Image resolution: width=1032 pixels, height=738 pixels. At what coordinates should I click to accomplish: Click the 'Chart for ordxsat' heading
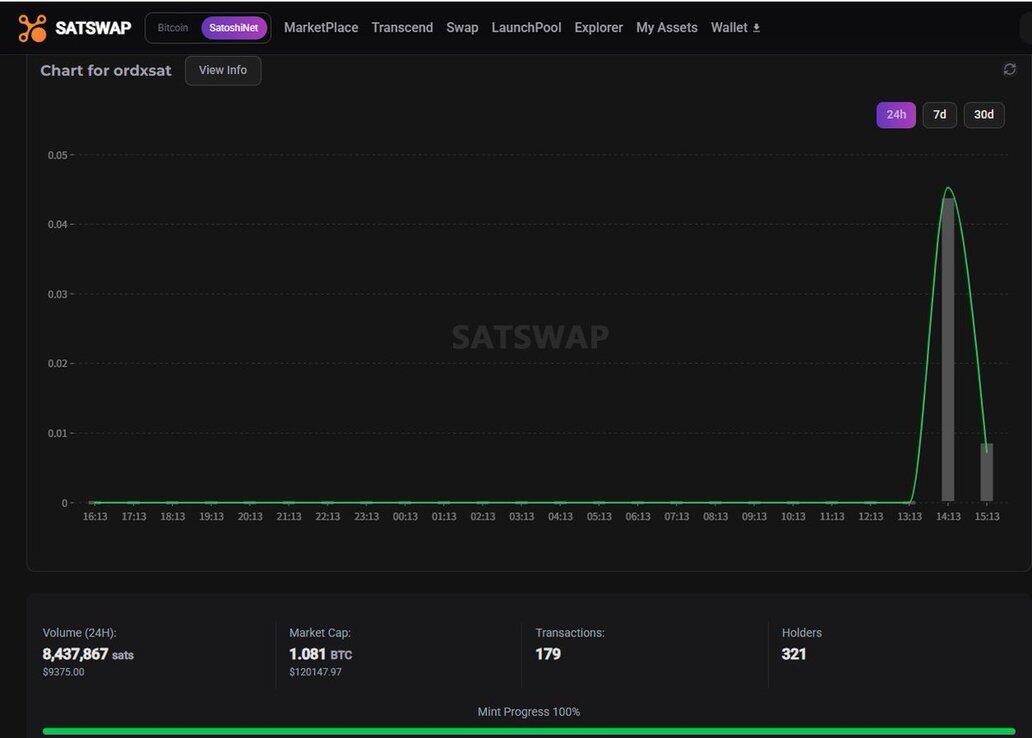pos(106,70)
